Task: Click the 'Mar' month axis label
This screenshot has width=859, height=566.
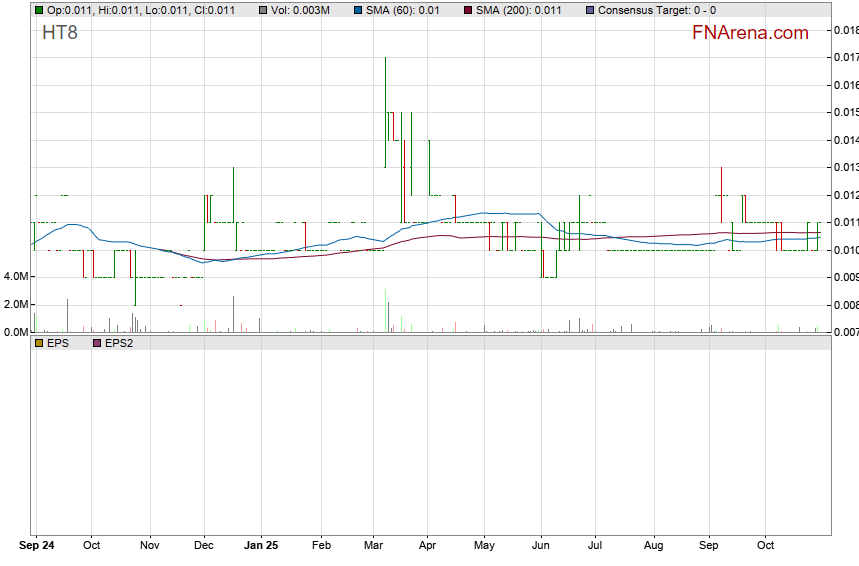Action: [x=373, y=547]
